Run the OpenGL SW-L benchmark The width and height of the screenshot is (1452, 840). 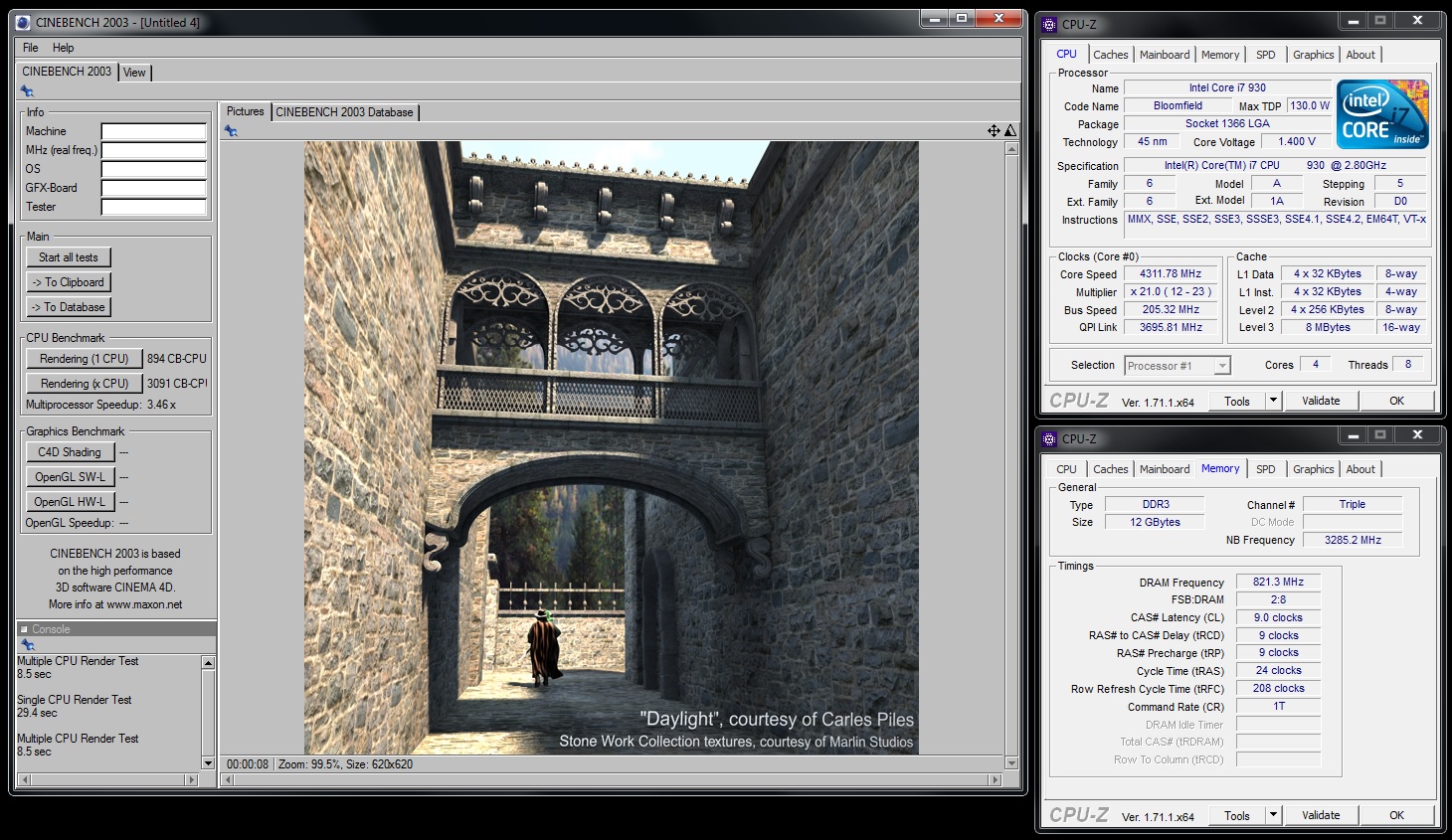(71, 477)
